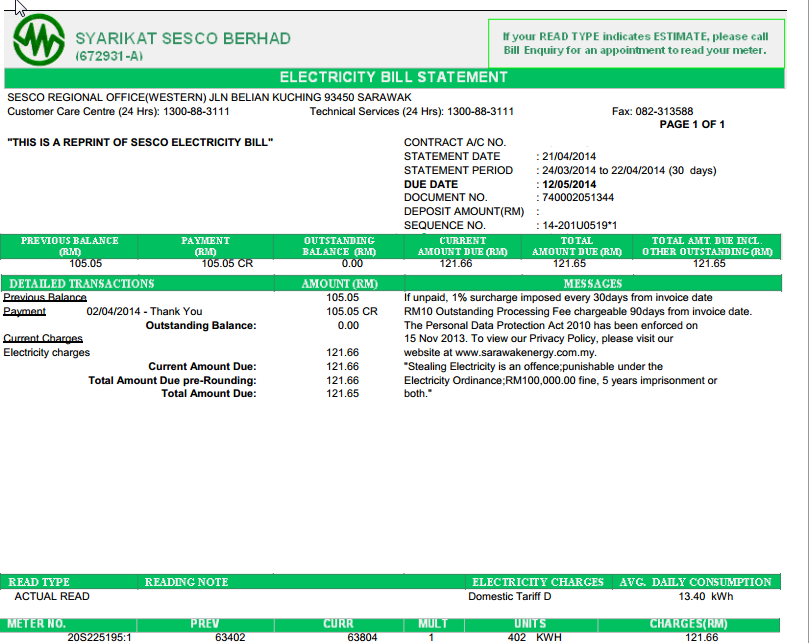Click the CURRENT AMOUNT DUE (RM) header
Screen dimensions: 809x643
pos(462,246)
